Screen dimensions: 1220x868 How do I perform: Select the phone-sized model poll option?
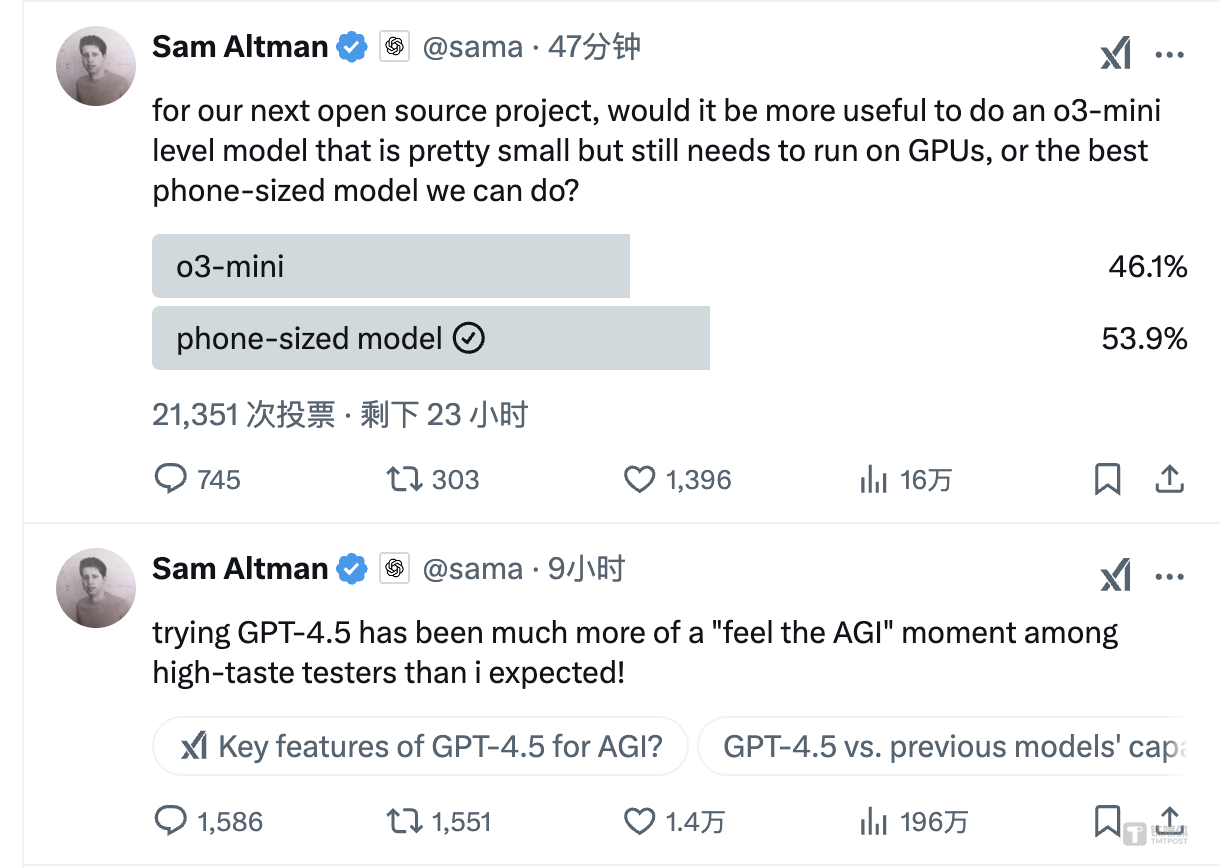430,338
